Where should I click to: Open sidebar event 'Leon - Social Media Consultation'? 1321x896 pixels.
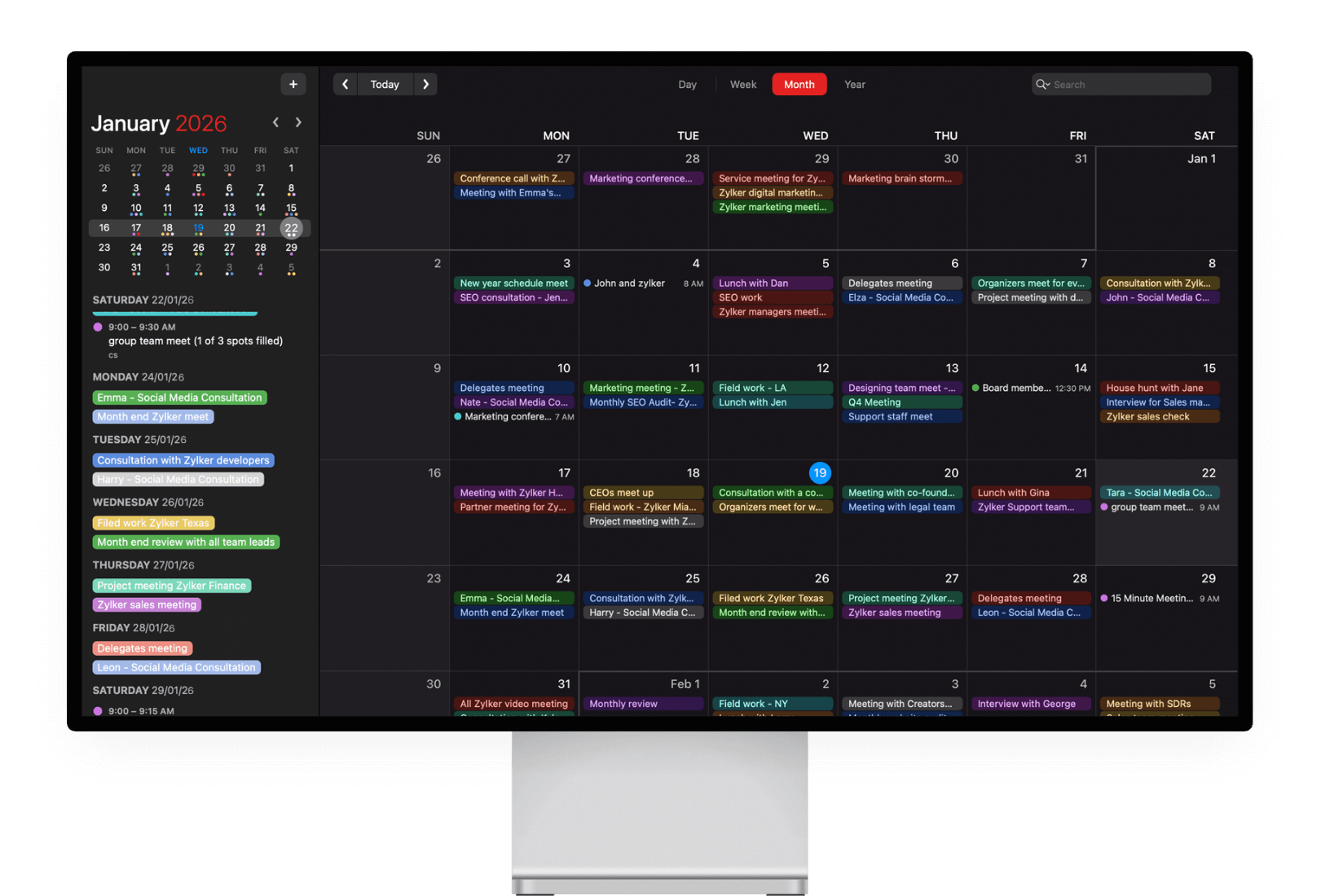(x=177, y=667)
